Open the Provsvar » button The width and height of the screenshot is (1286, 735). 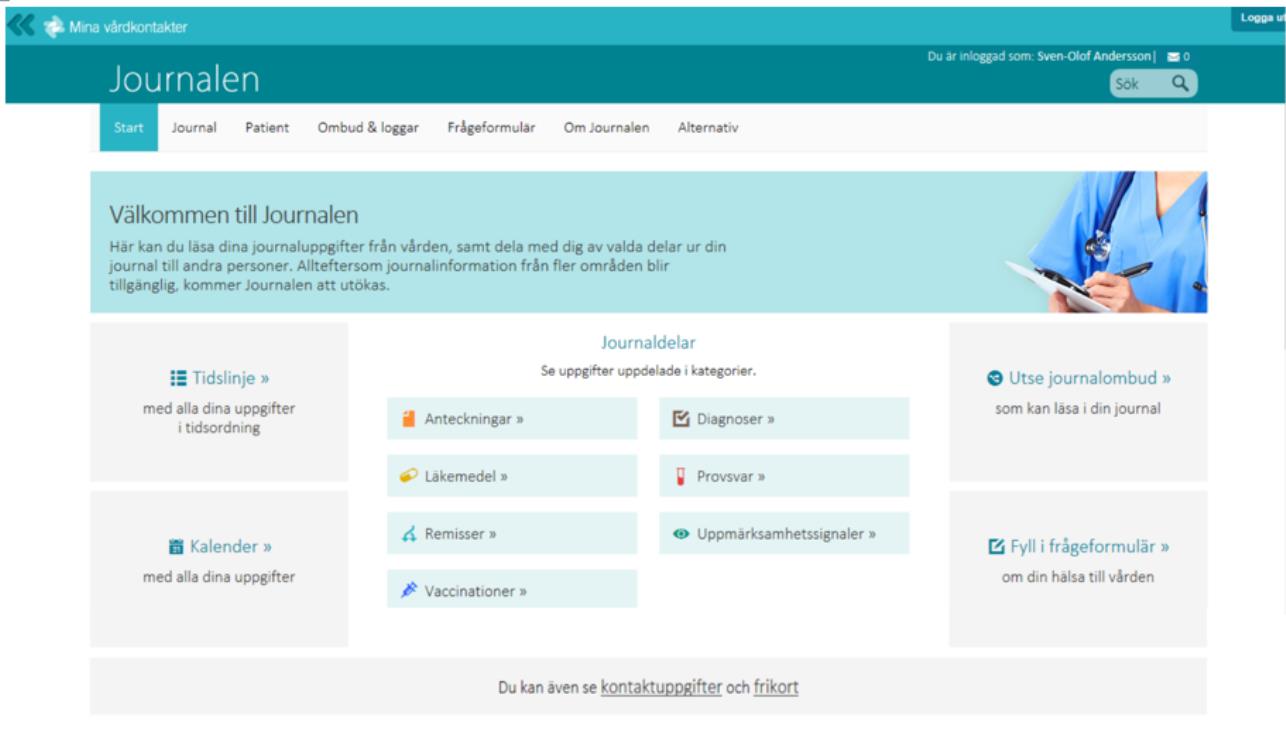[x=784, y=476]
